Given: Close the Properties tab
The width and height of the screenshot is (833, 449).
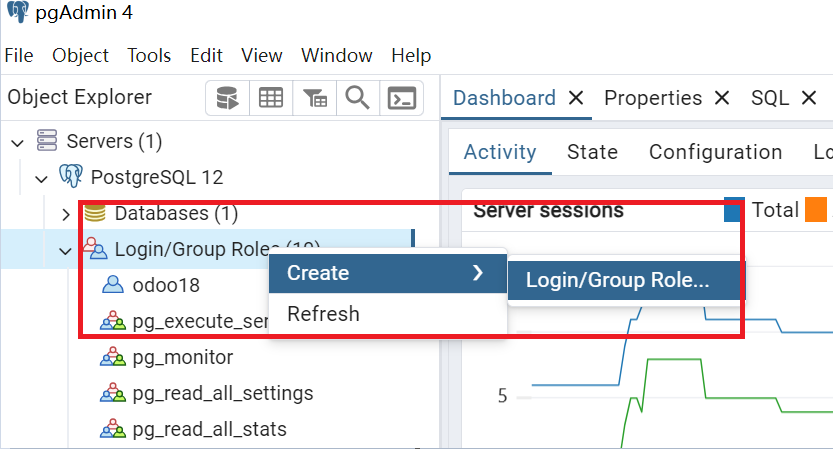Looking at the screenshot, I should (721, 98).
